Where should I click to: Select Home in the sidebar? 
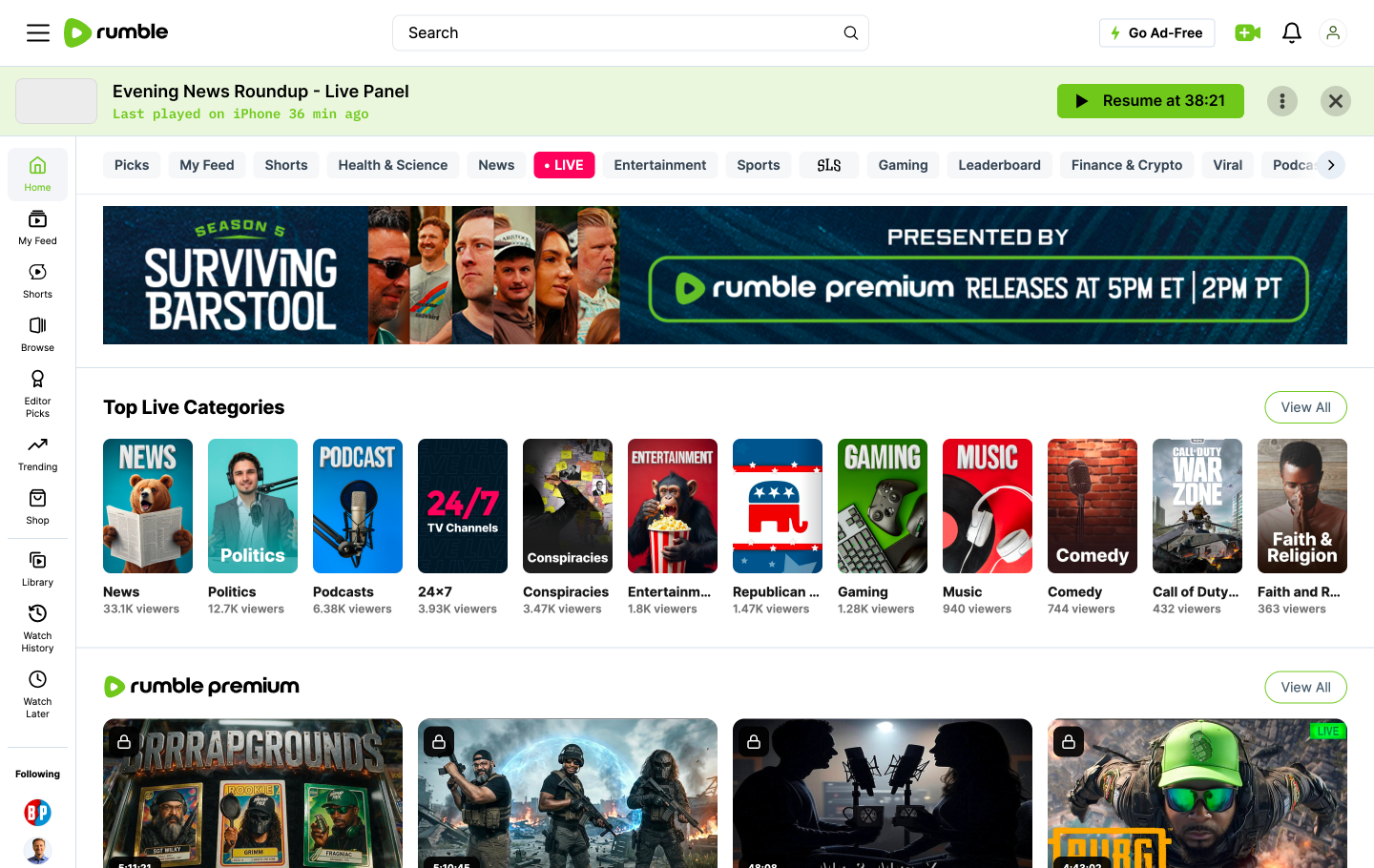tap(37, 175)
